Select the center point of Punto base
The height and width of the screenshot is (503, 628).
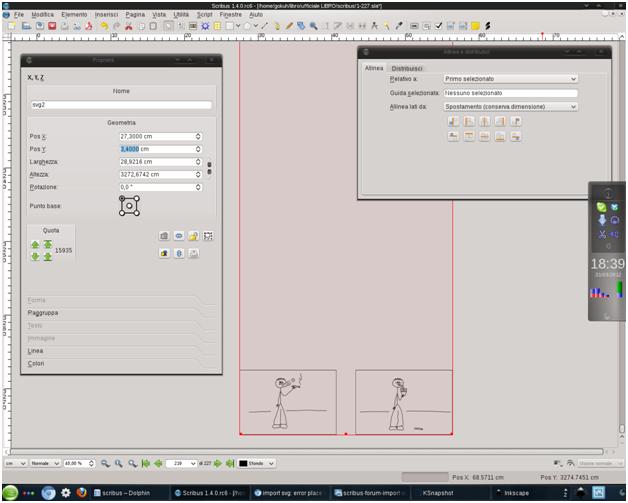129,206
